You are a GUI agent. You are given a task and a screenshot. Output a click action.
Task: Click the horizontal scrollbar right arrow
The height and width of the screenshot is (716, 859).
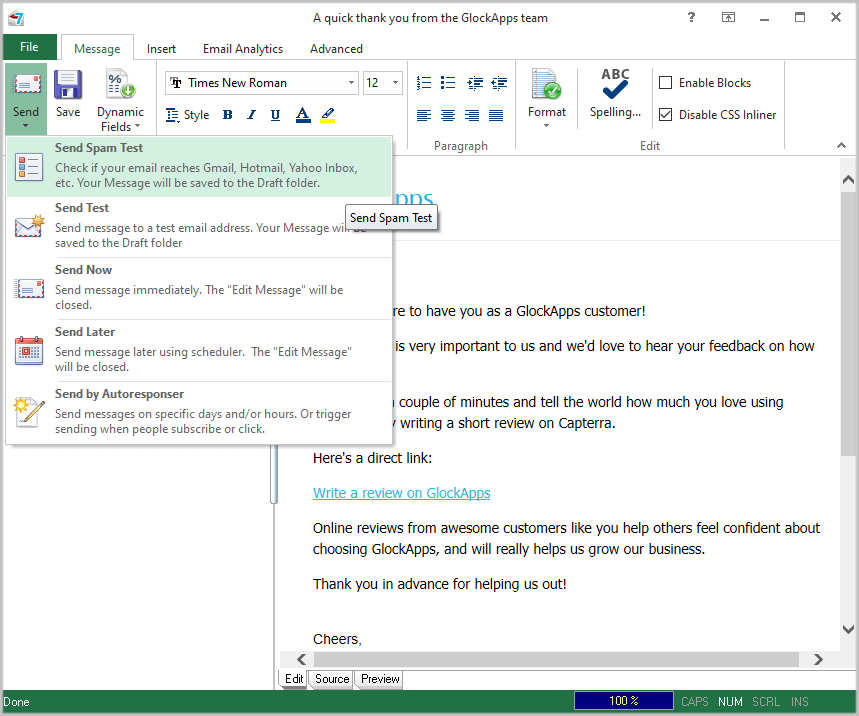point(818,659)
